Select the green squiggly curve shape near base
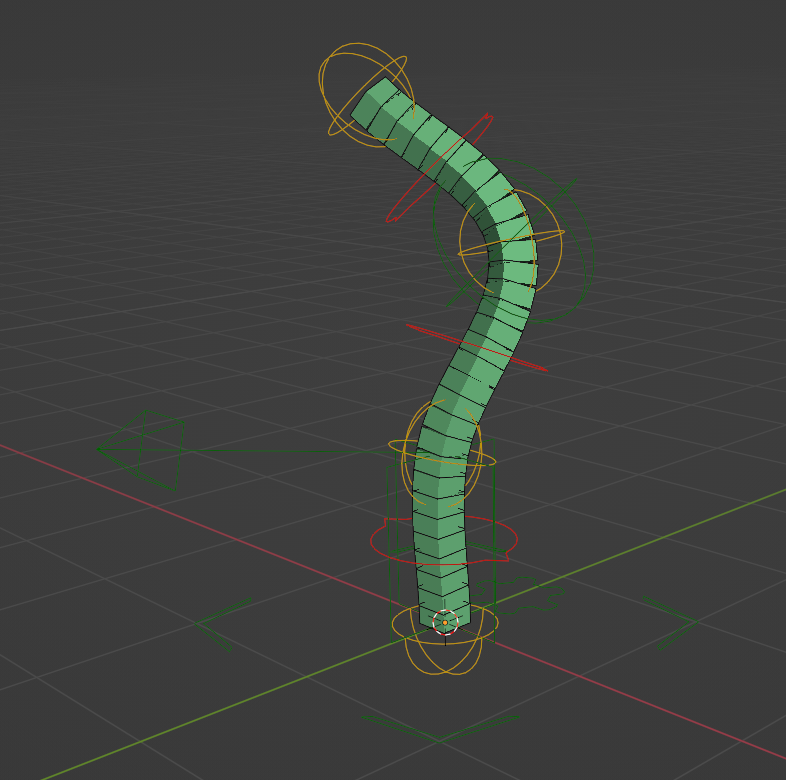786x780 pixels. [521, 596]
